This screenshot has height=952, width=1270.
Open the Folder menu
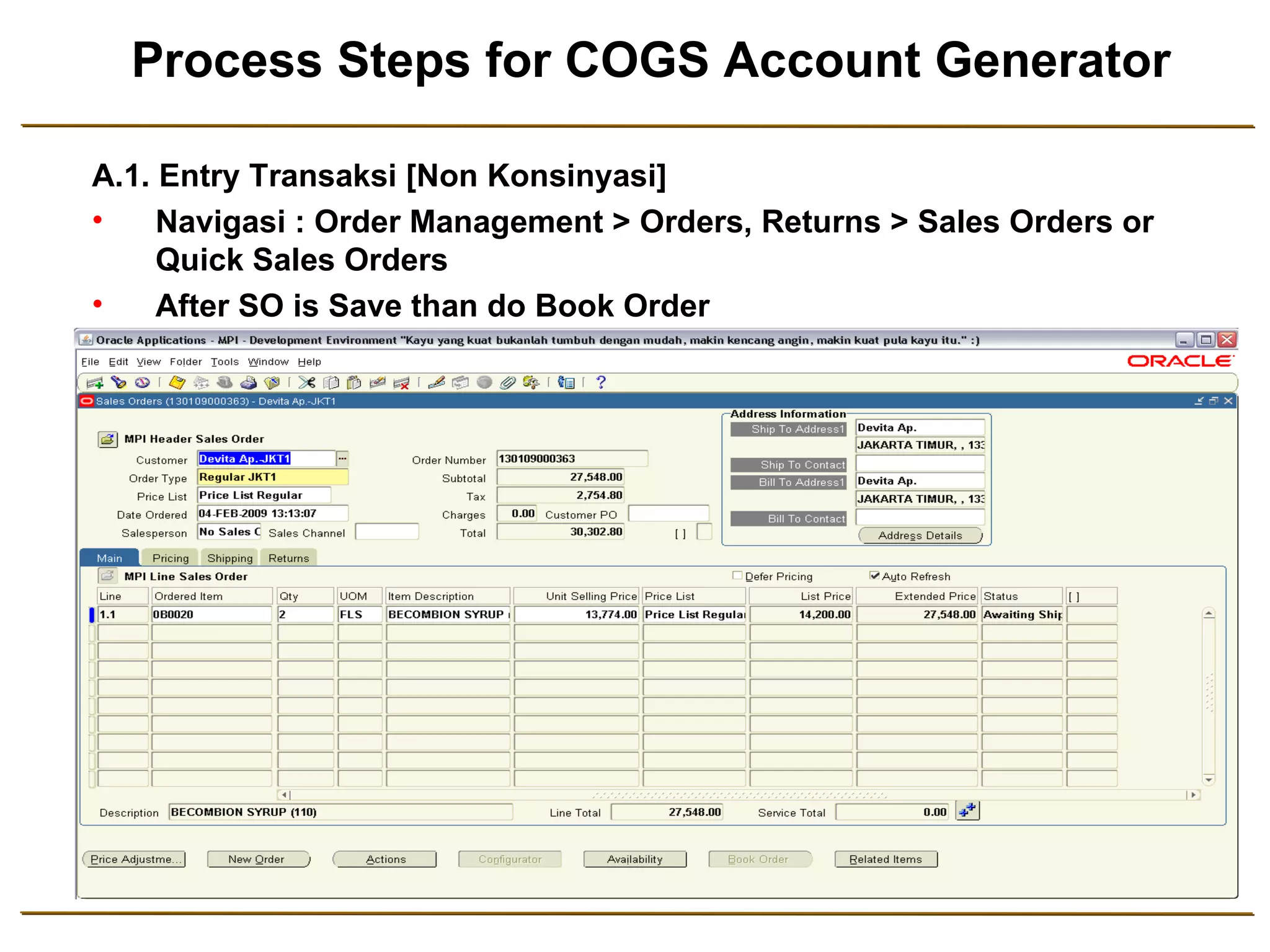pos(185,362)
